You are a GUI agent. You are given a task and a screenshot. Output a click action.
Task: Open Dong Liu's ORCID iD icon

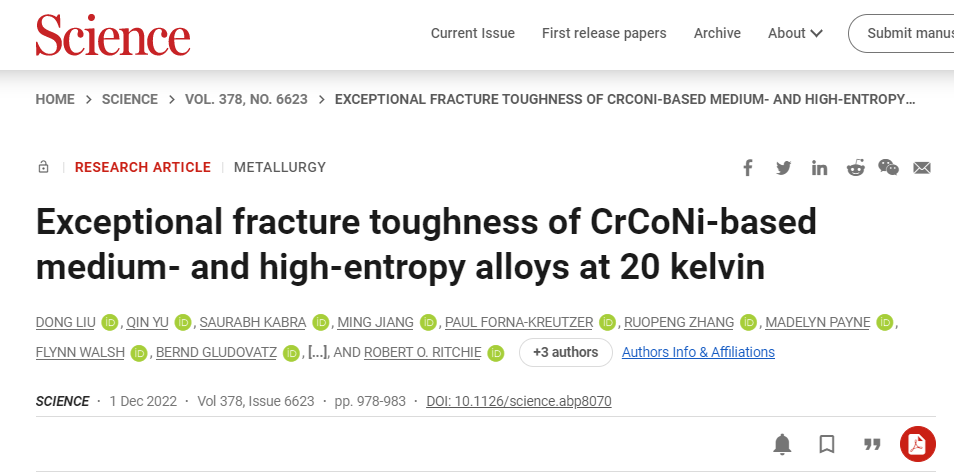click(110, 322)
